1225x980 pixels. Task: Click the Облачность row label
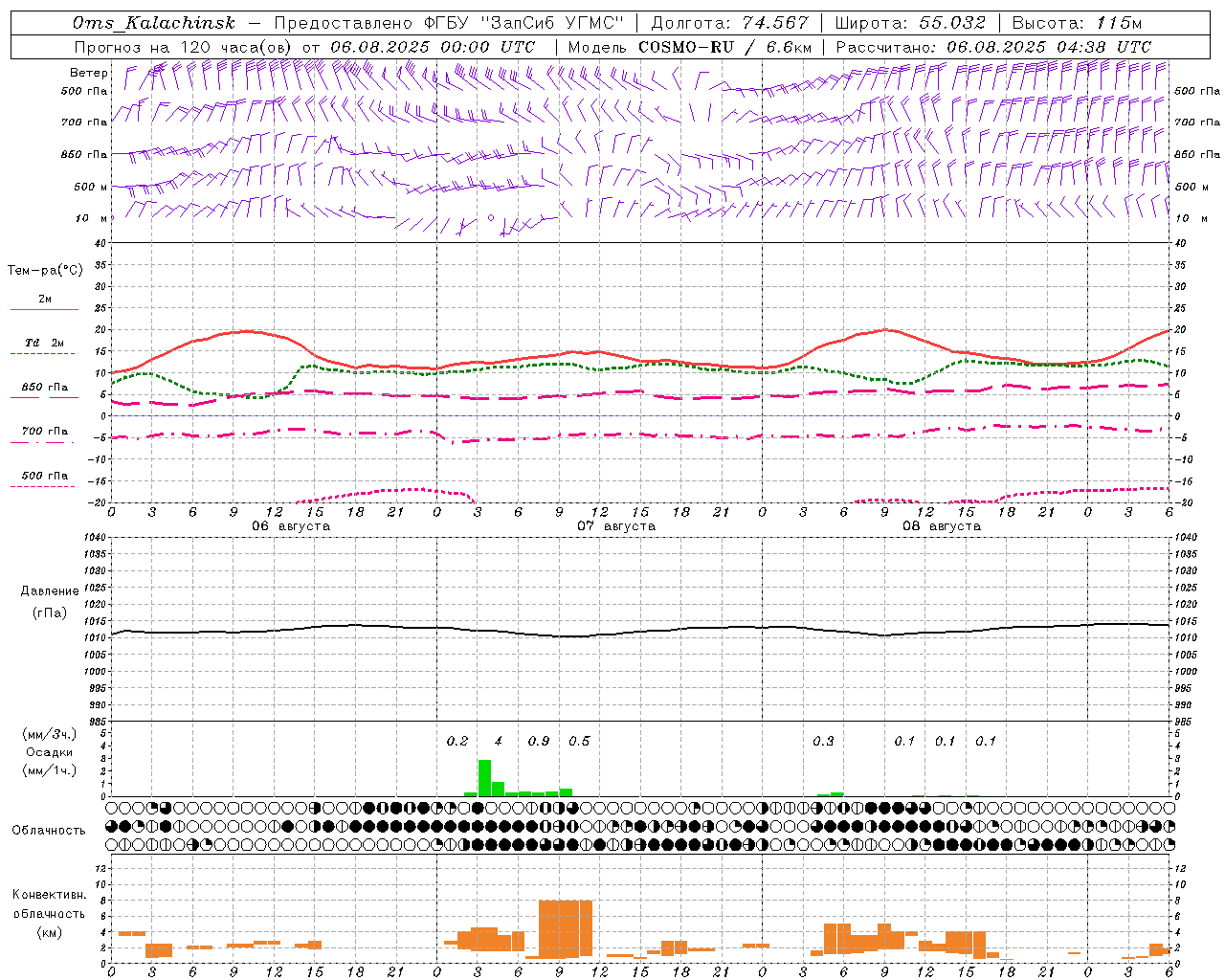point(49,831)
